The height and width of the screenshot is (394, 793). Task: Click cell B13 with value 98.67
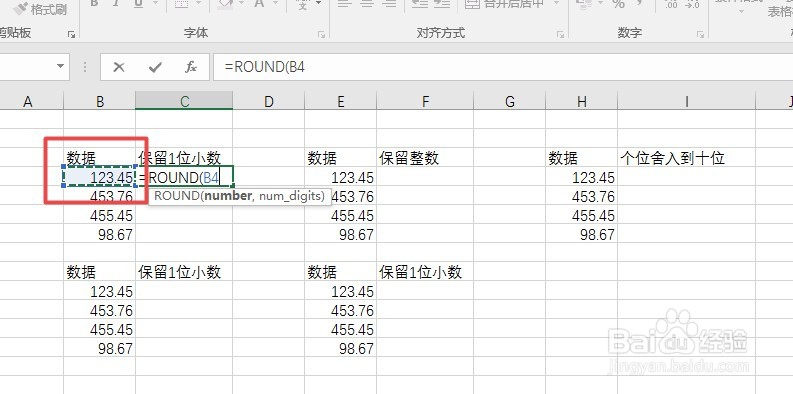coord(100,348)
